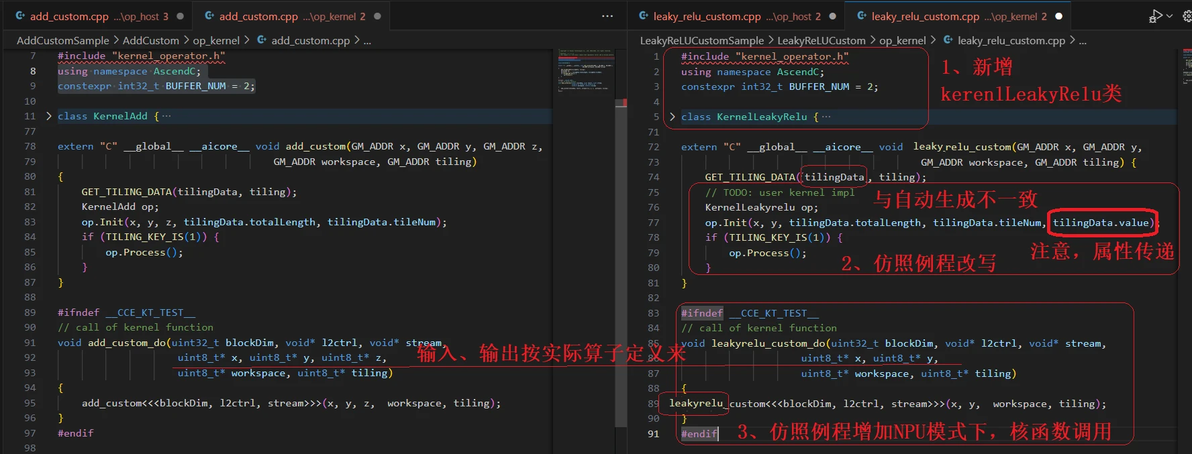Click '#include "kernel_operator.h"' in right editor
1192x454 pixels.
click(x=766, y=56)
